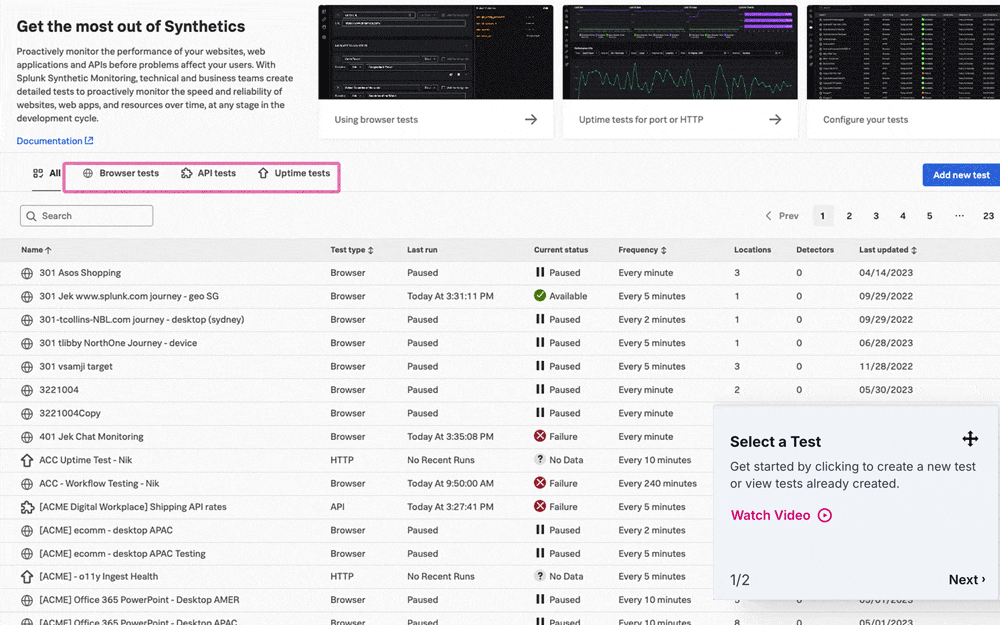Viewport: 1000px width, 625px height.
Task: Click Paused icon for 301 Asos Shopping
Action: pyautogui.click(x=540, y=272)
